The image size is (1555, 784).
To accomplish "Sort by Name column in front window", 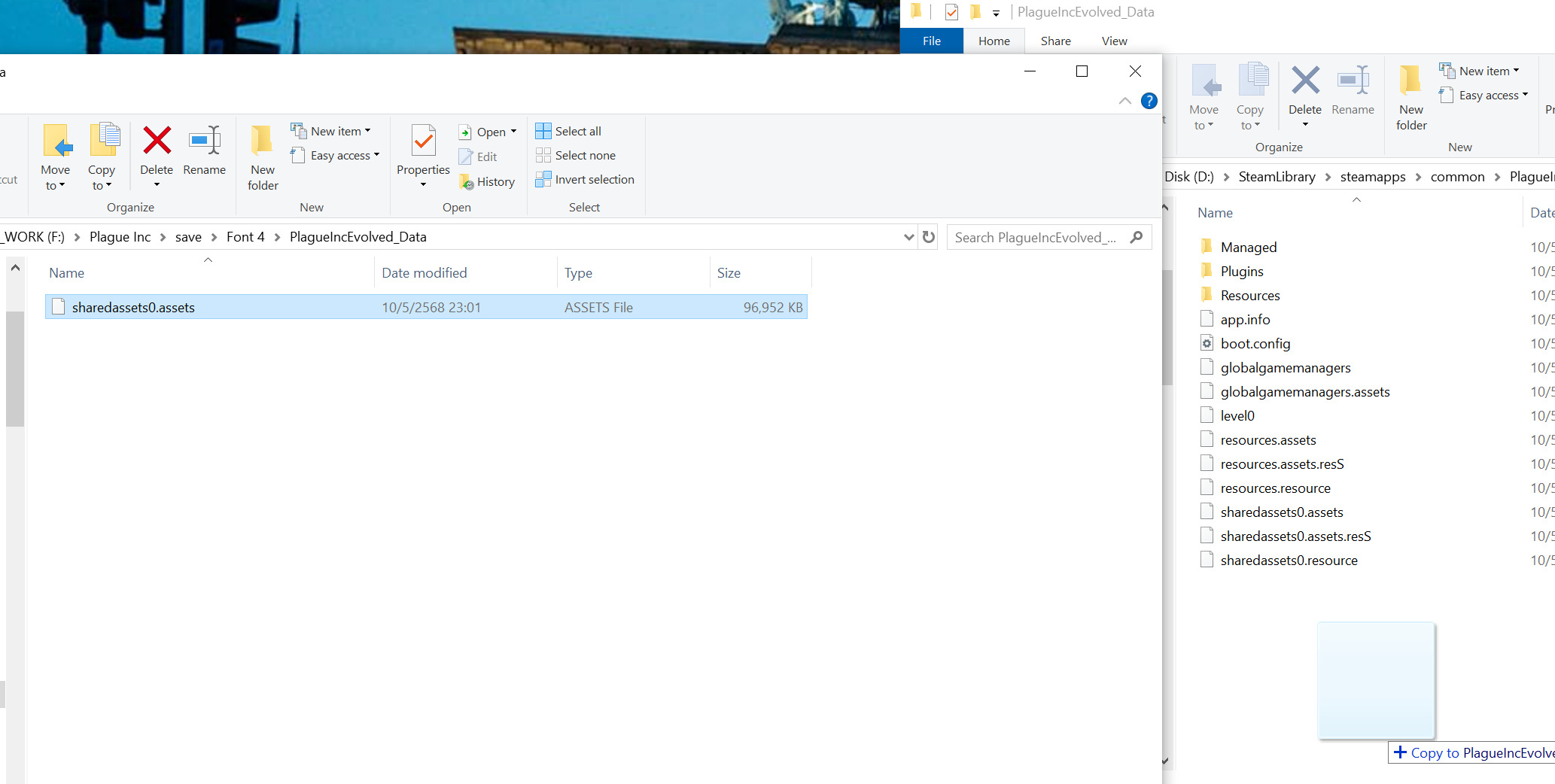I will [x=208, y=273].
